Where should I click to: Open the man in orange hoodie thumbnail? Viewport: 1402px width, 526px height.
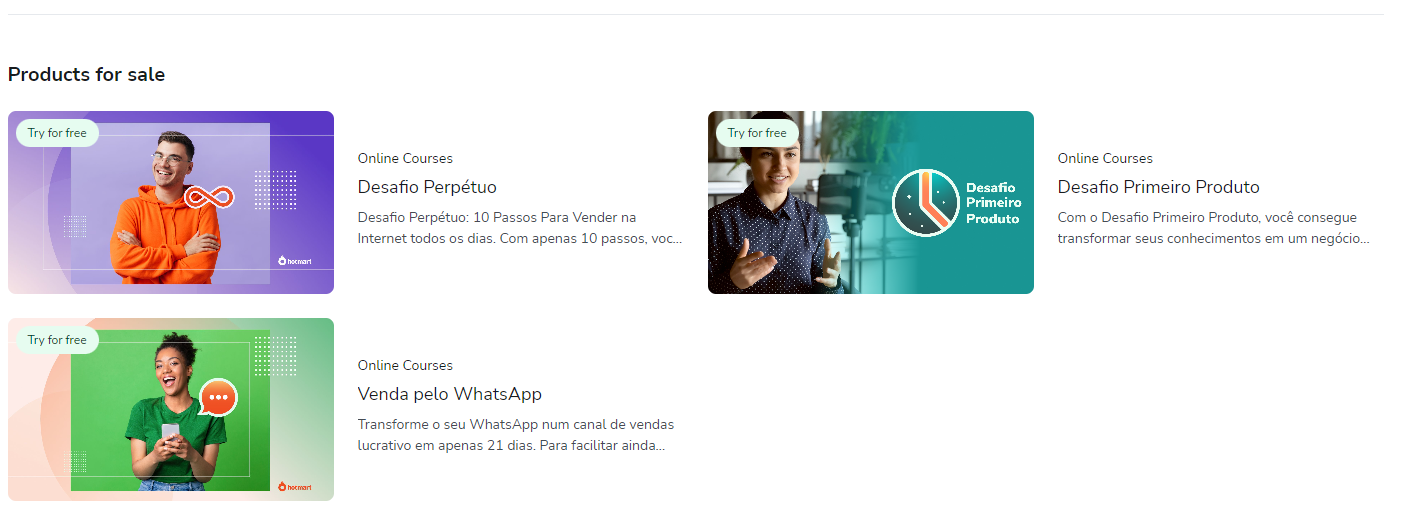pyautogui.click(x=171, y=202)
